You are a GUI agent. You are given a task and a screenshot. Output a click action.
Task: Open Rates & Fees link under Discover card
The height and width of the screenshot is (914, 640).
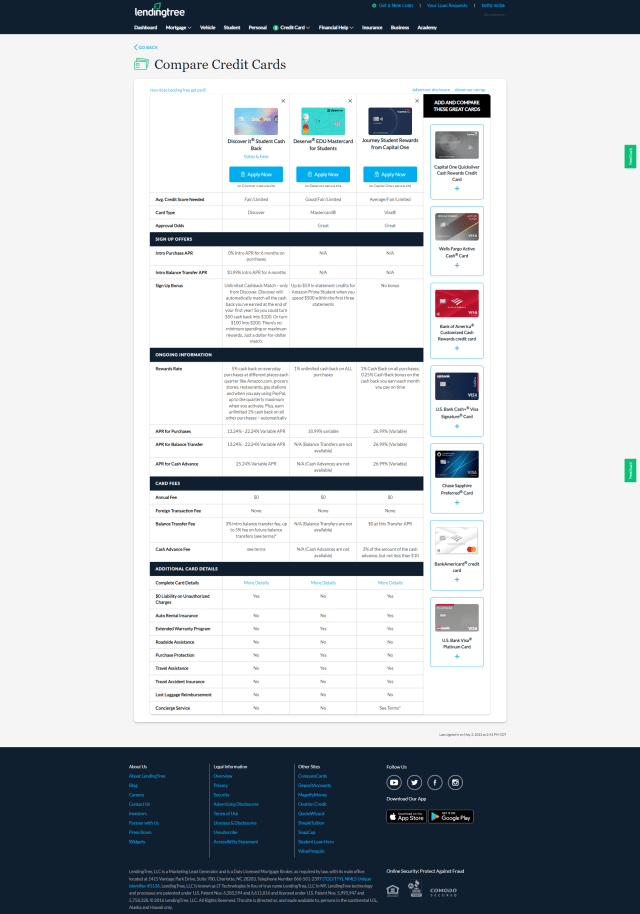256,156
